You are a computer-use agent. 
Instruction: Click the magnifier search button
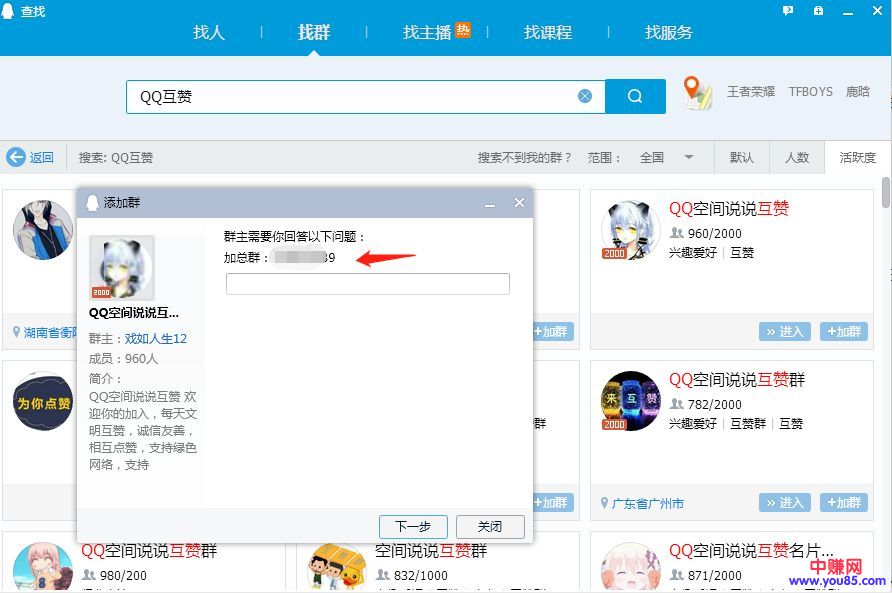click(635, 96)
